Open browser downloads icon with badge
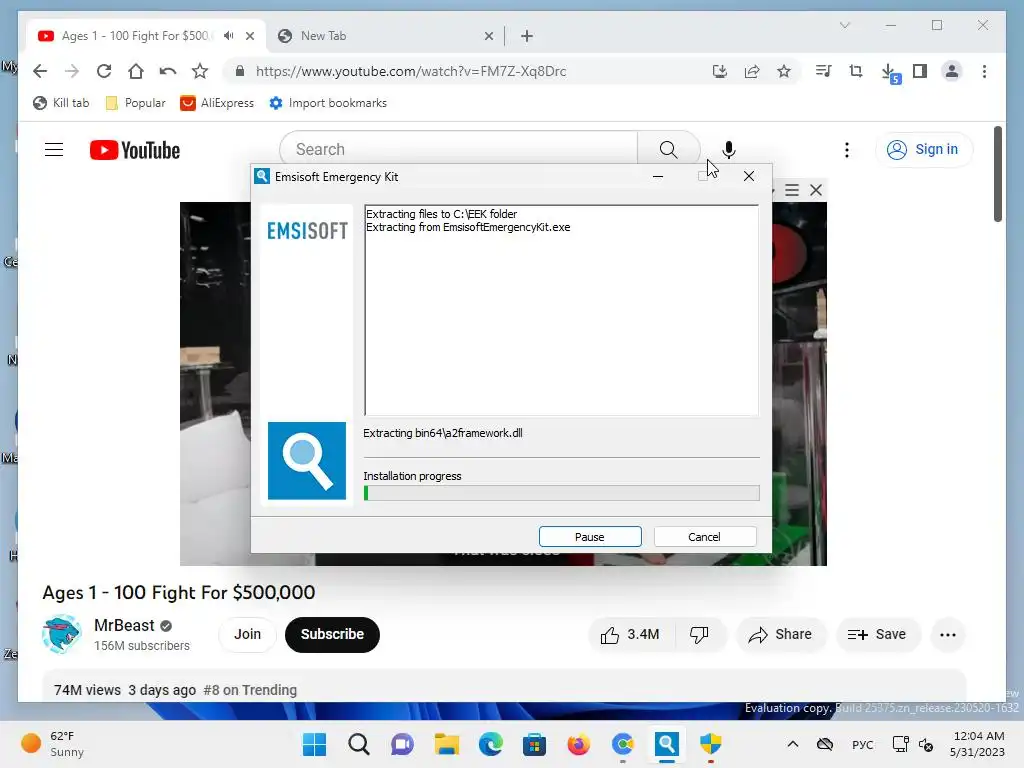 (x=889, y=72)
